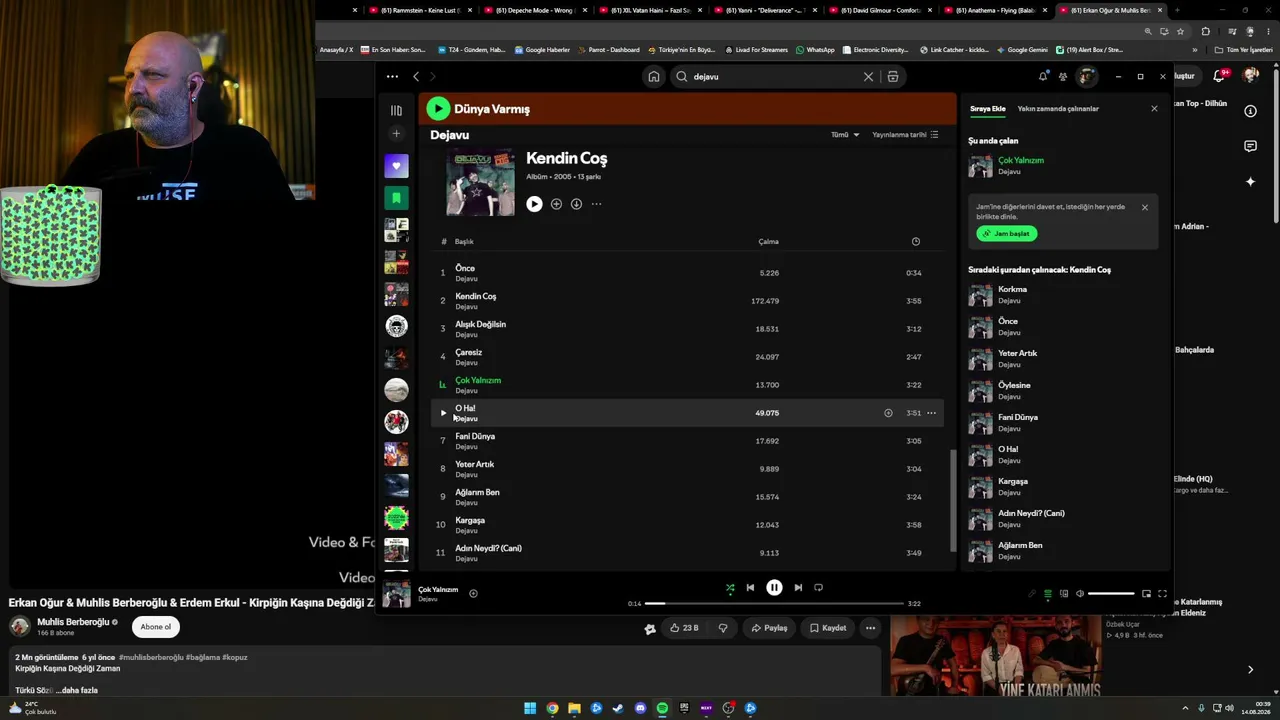Image resolution: width=1280 pixels, height=720 pixels.
Task: Open Spotify notifications bell
Action: pos(1043,76)
